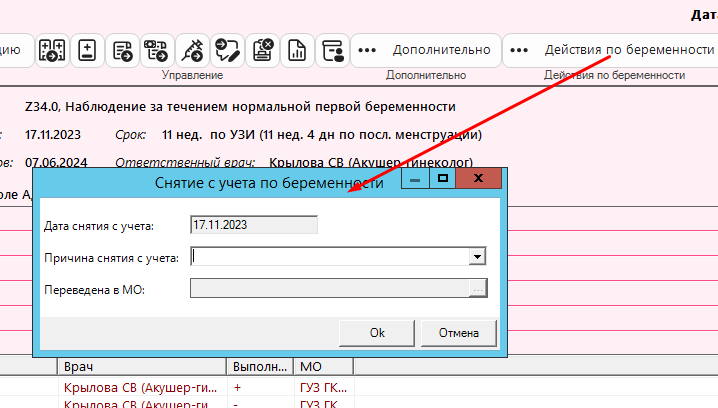Image resolution: width=718 pixels, height=408 pixels.
Task: Expand the Причина снятия с учета dropdown arrow
Action: tap(477, 257)
